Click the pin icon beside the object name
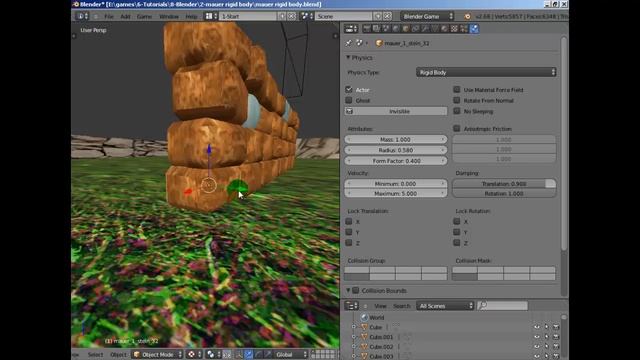This screenshot has width=640, height=360. (x=349, y=43)
